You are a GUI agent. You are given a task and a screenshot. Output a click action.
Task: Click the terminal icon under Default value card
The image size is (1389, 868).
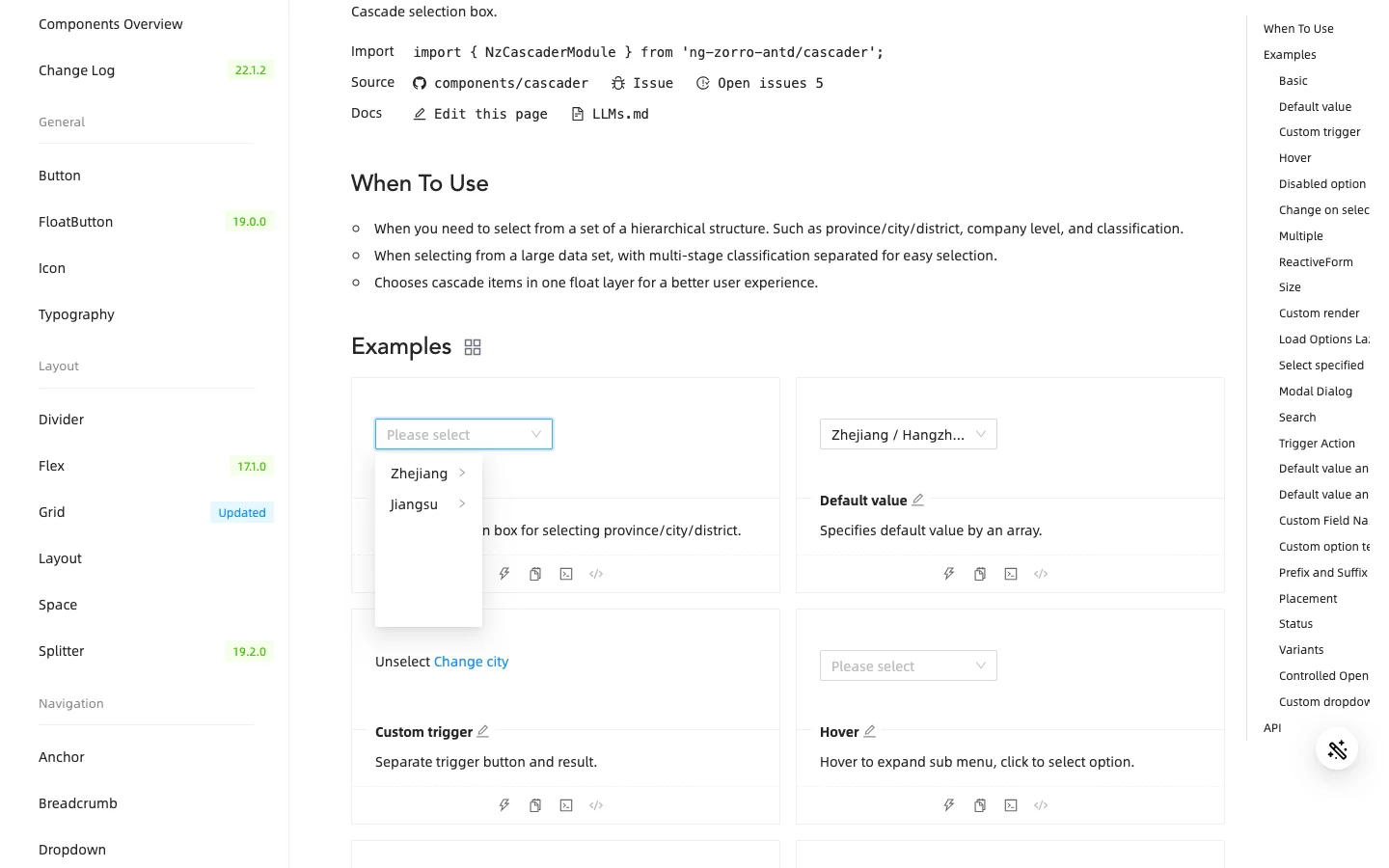pos(1011,574)
